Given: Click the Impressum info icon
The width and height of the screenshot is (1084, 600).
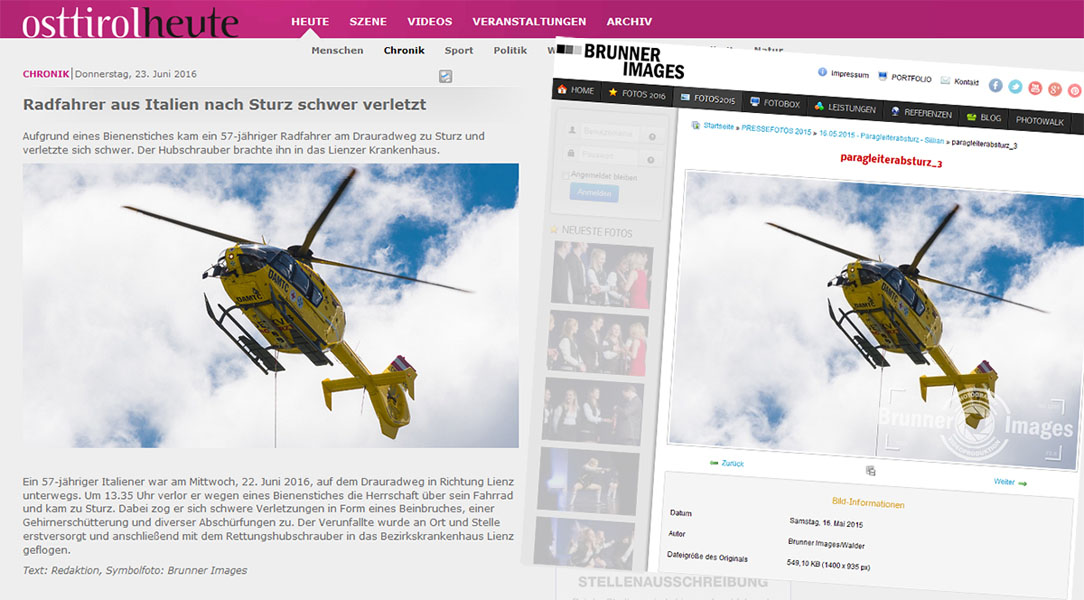Looking at the screenshot, I should coord(822,72).
